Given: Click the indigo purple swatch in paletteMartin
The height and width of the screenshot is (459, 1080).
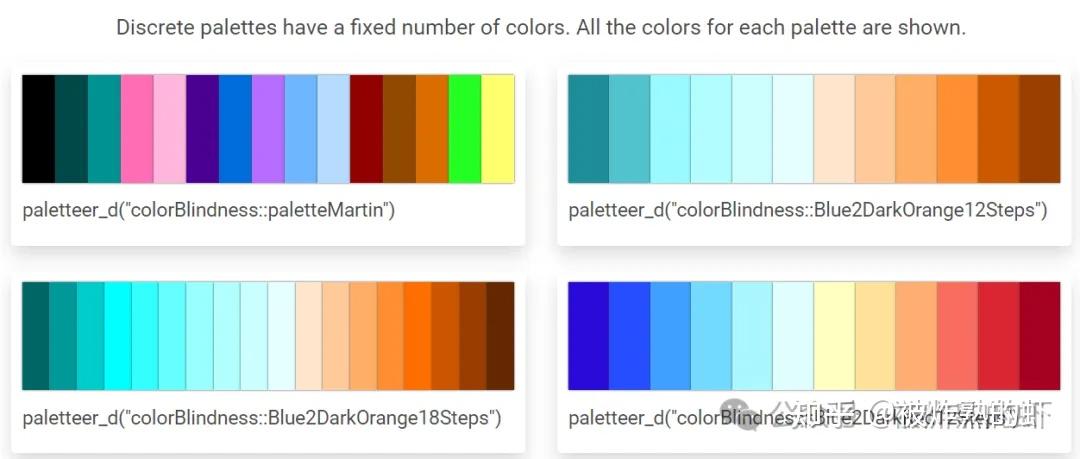Looking at the screenshot, I should tap(202, 129).
